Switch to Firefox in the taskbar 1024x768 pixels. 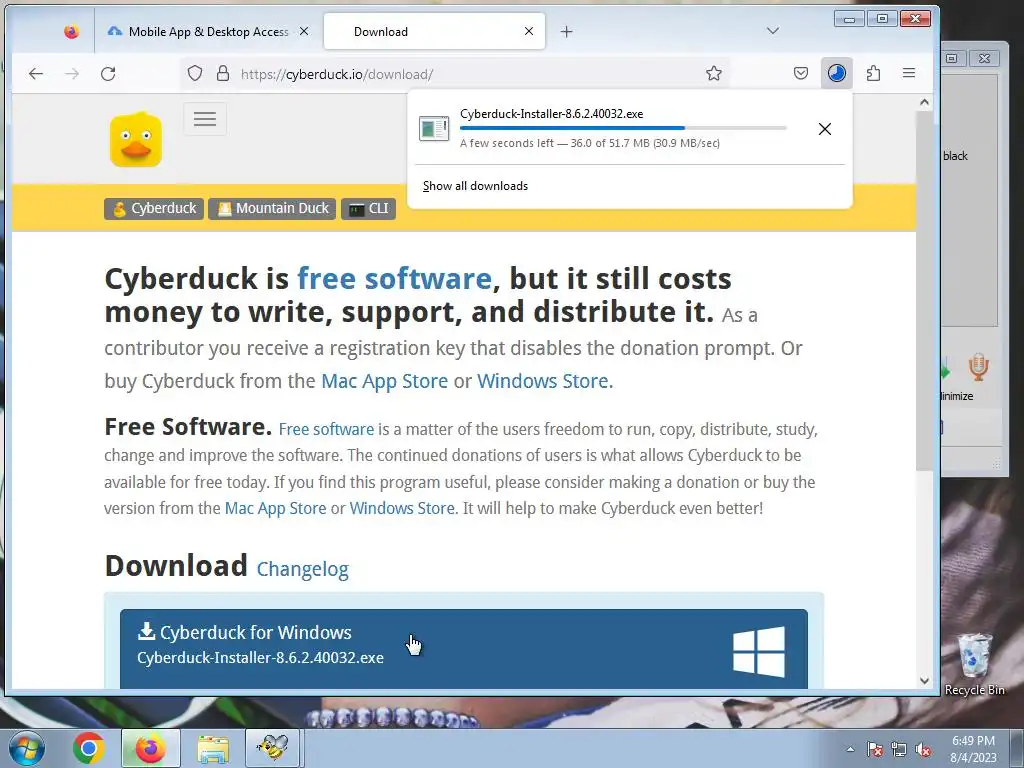[150, 748]
